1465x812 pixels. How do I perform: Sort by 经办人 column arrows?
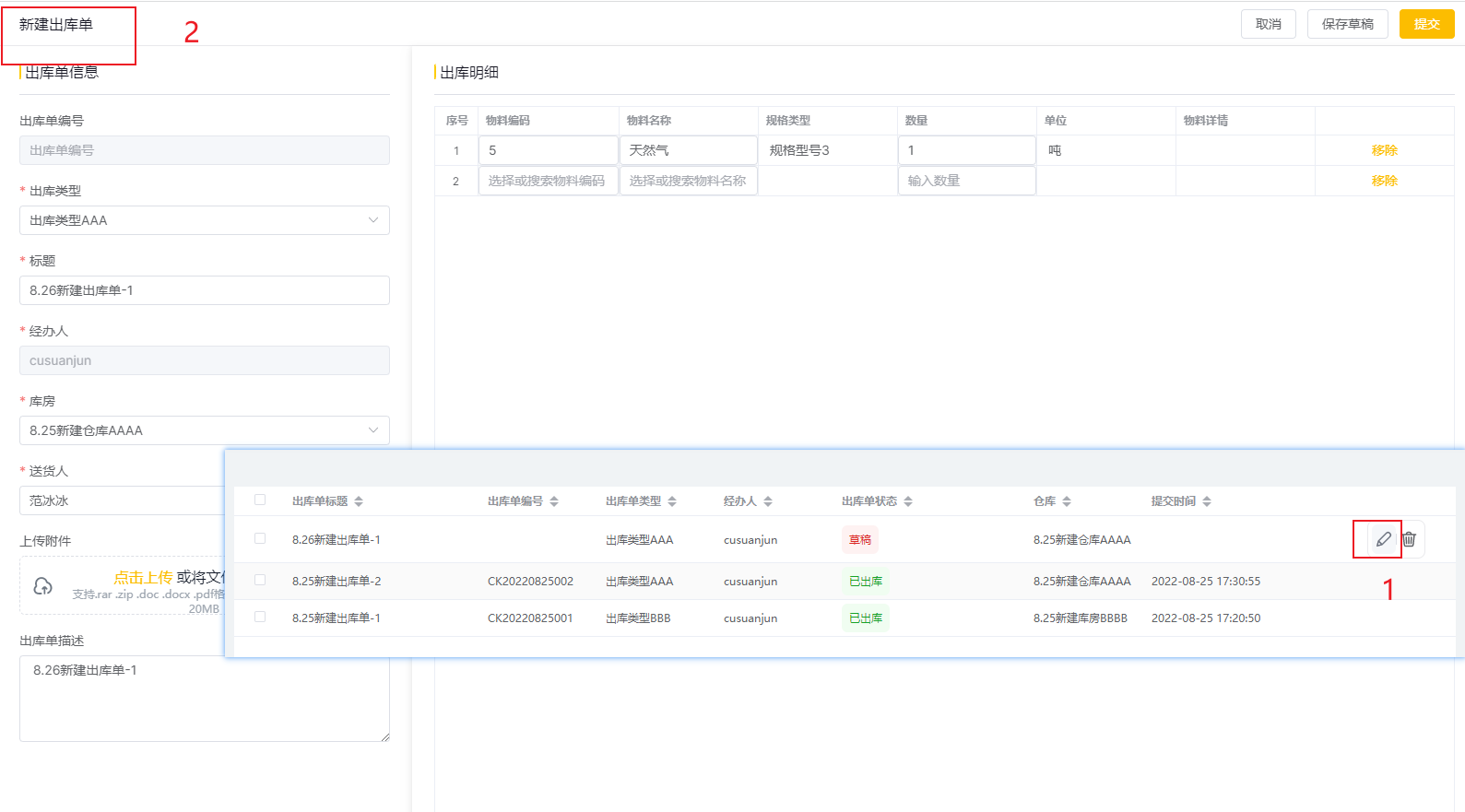768,501
